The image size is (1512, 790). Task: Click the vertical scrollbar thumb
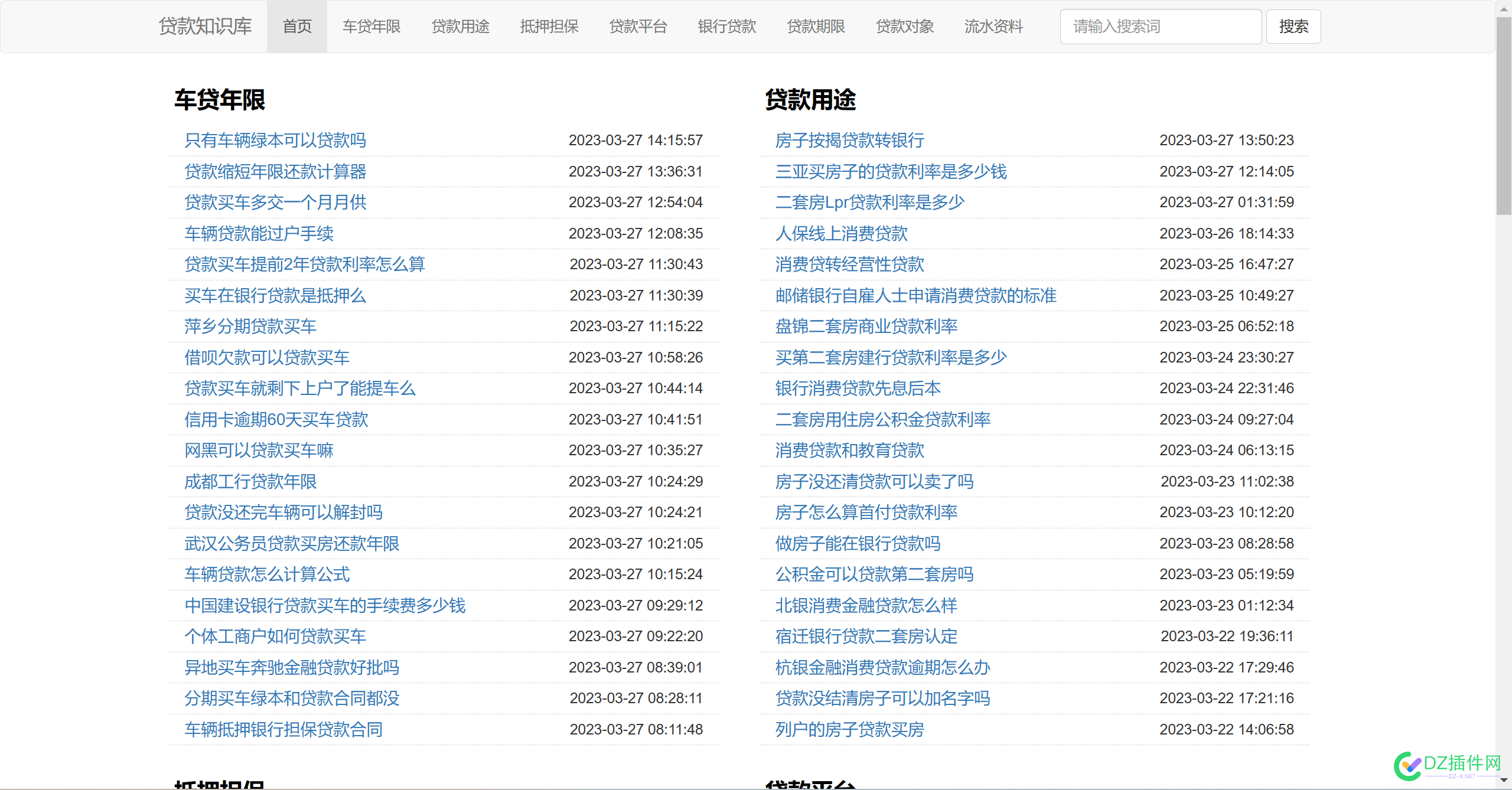(x=1504, y=116)
